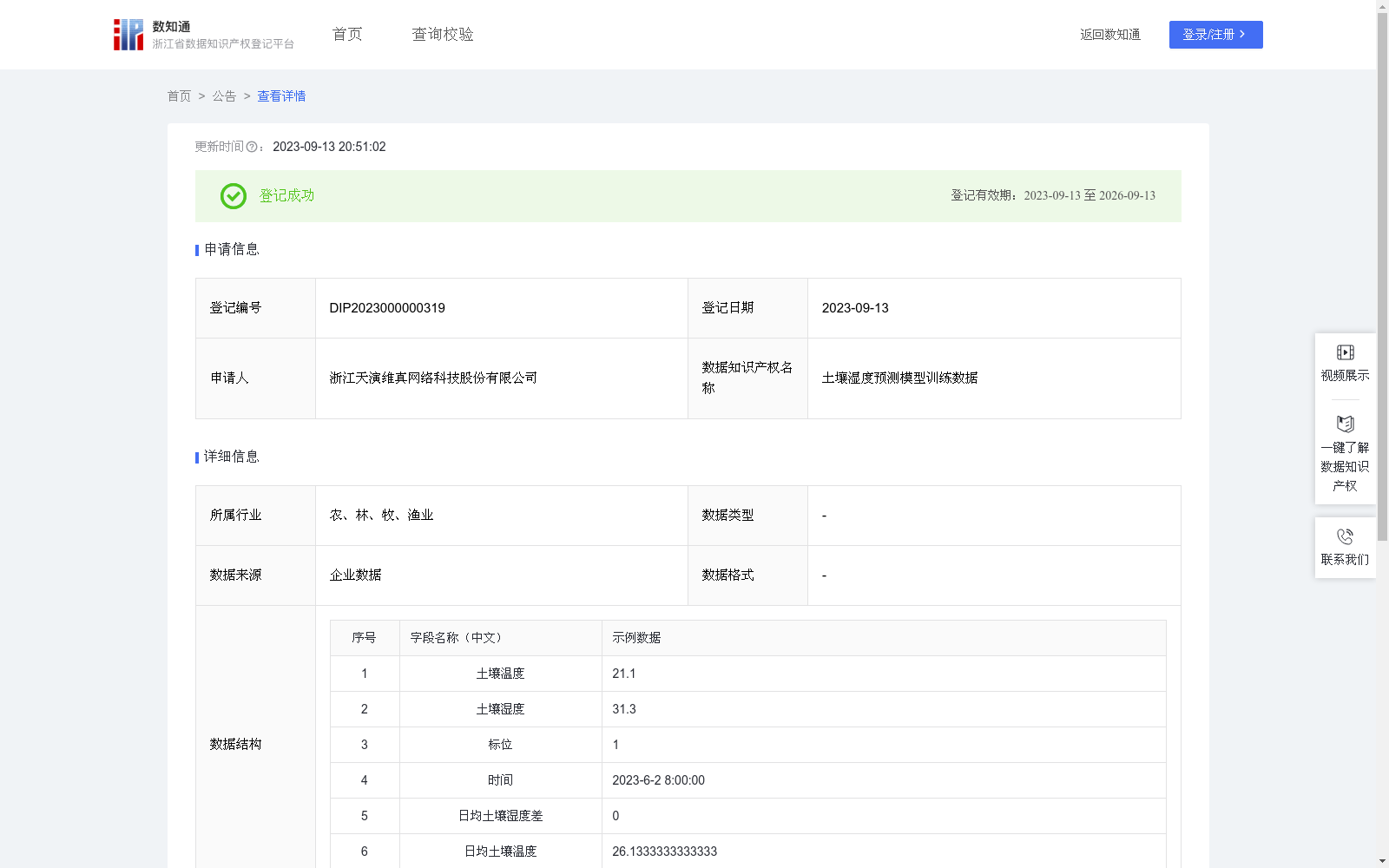Click the 登记有效期 date range text

pos(1053,196)
